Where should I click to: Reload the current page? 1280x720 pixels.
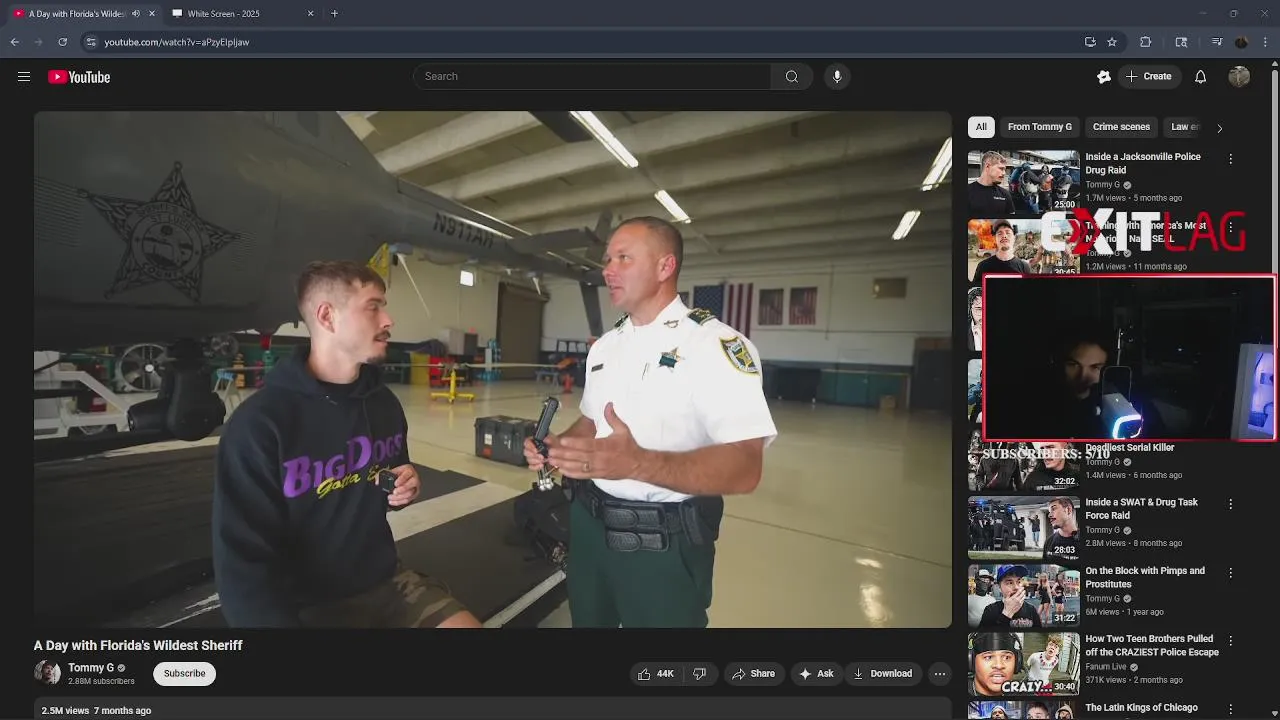[63, 42]
